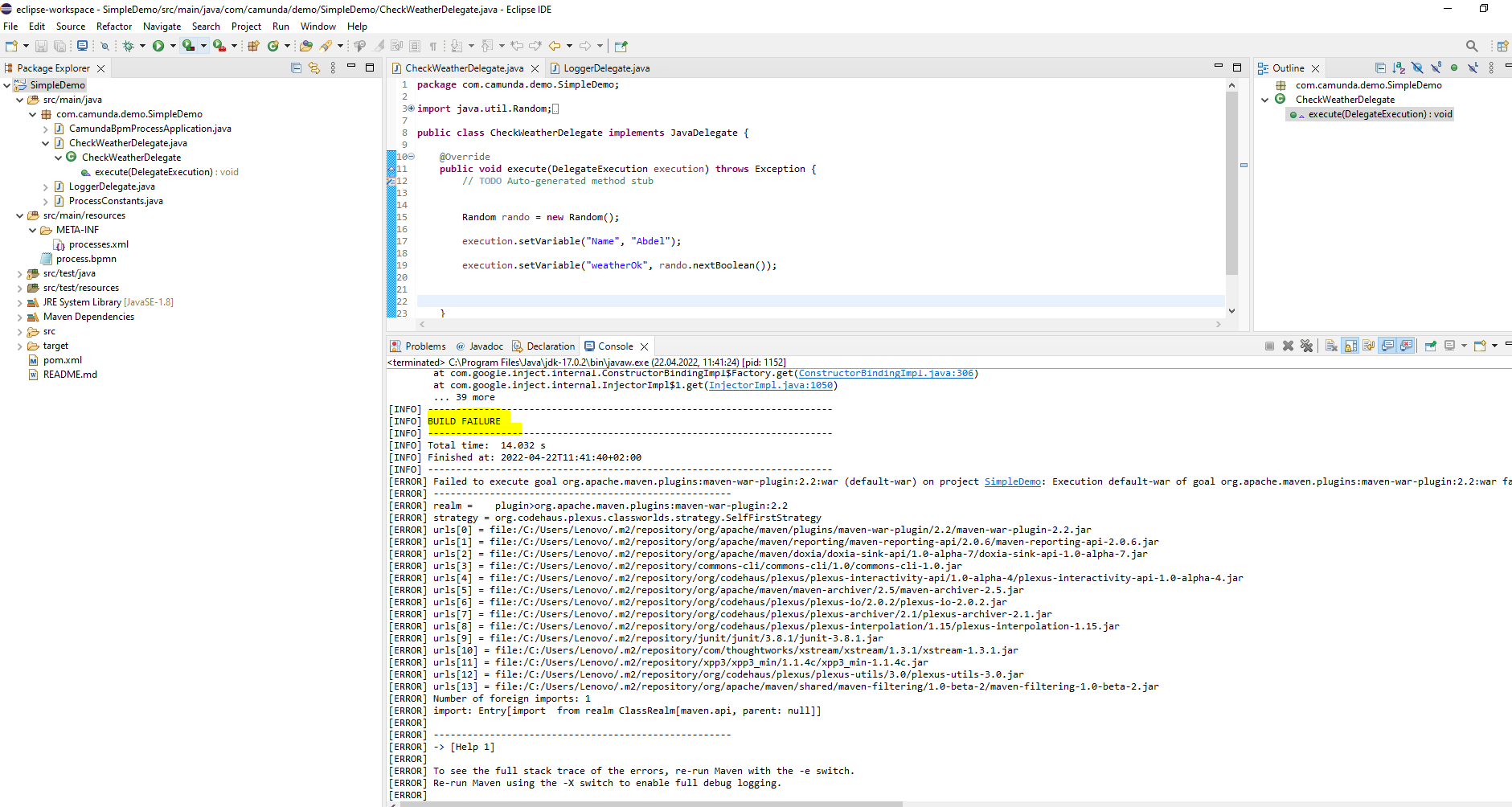Open ConstructorBindingImpl.java:306 link in console

tap(886, 373)
